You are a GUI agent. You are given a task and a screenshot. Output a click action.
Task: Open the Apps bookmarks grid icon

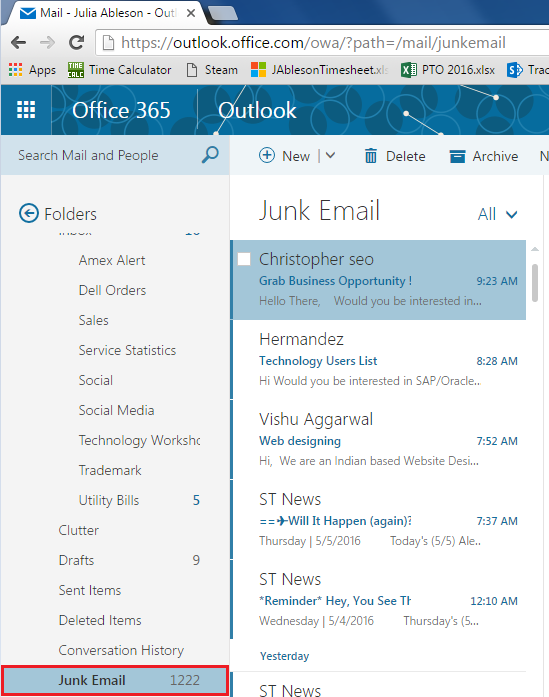15,70
